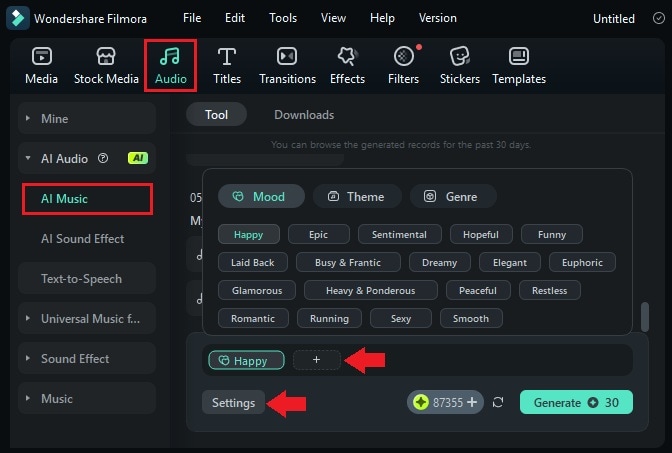Click the project saved checkmark icon

[x=659, y=18]
